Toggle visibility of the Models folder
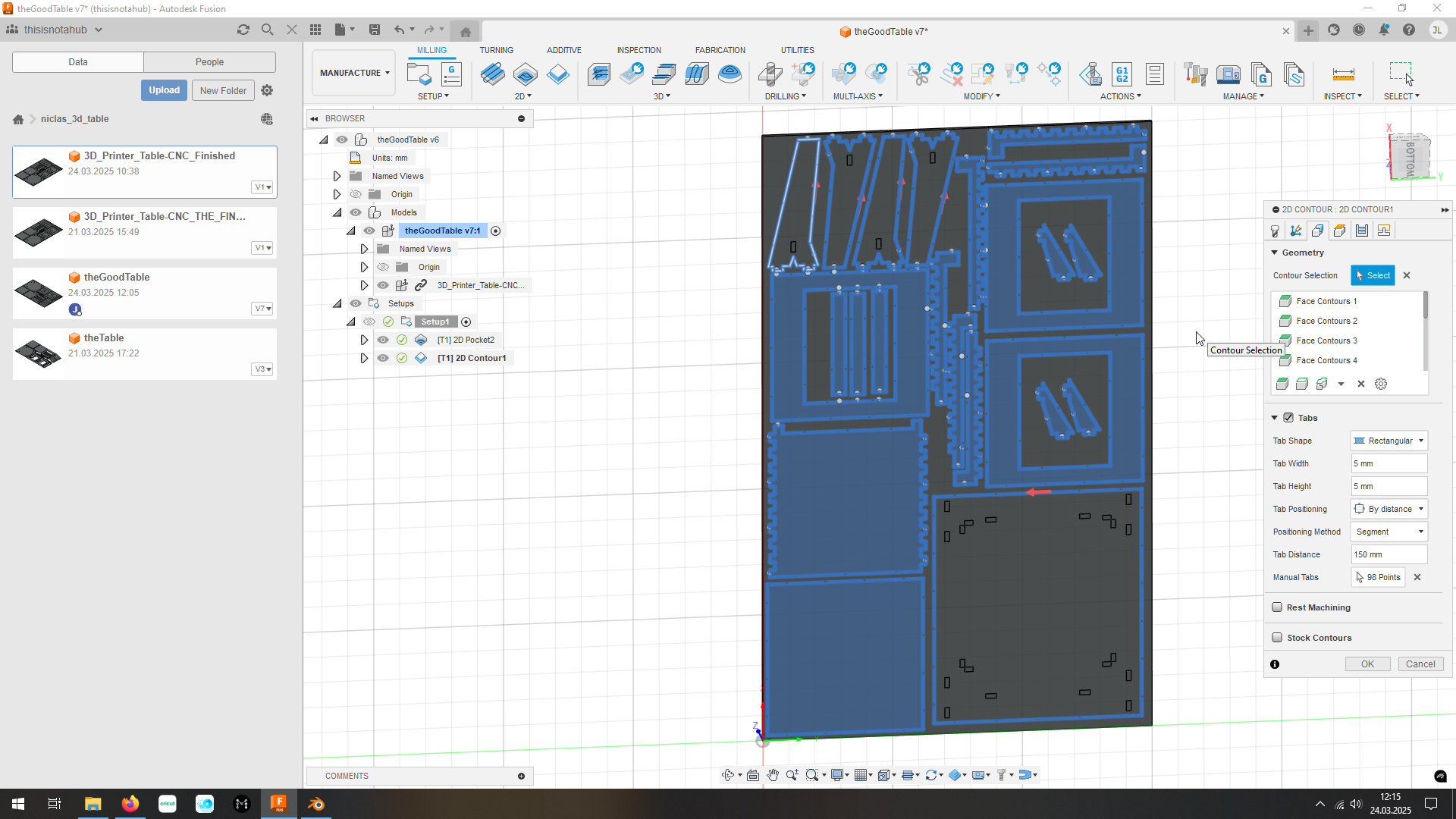 click(x=356, y=212)
